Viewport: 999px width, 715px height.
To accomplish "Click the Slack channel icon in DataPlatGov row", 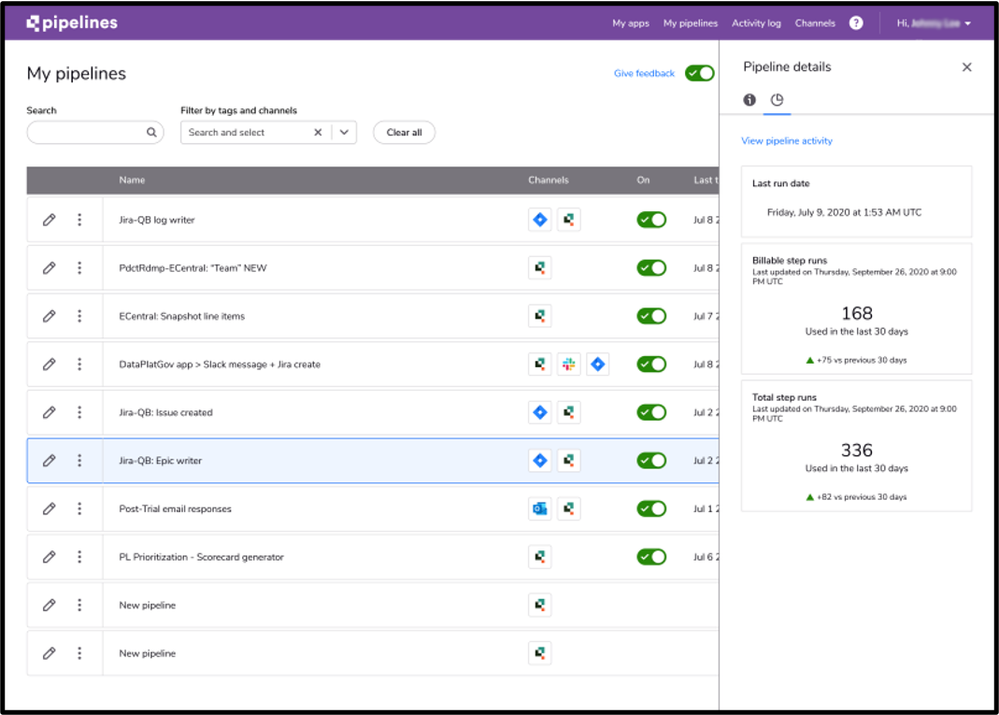I will [569, 365].
